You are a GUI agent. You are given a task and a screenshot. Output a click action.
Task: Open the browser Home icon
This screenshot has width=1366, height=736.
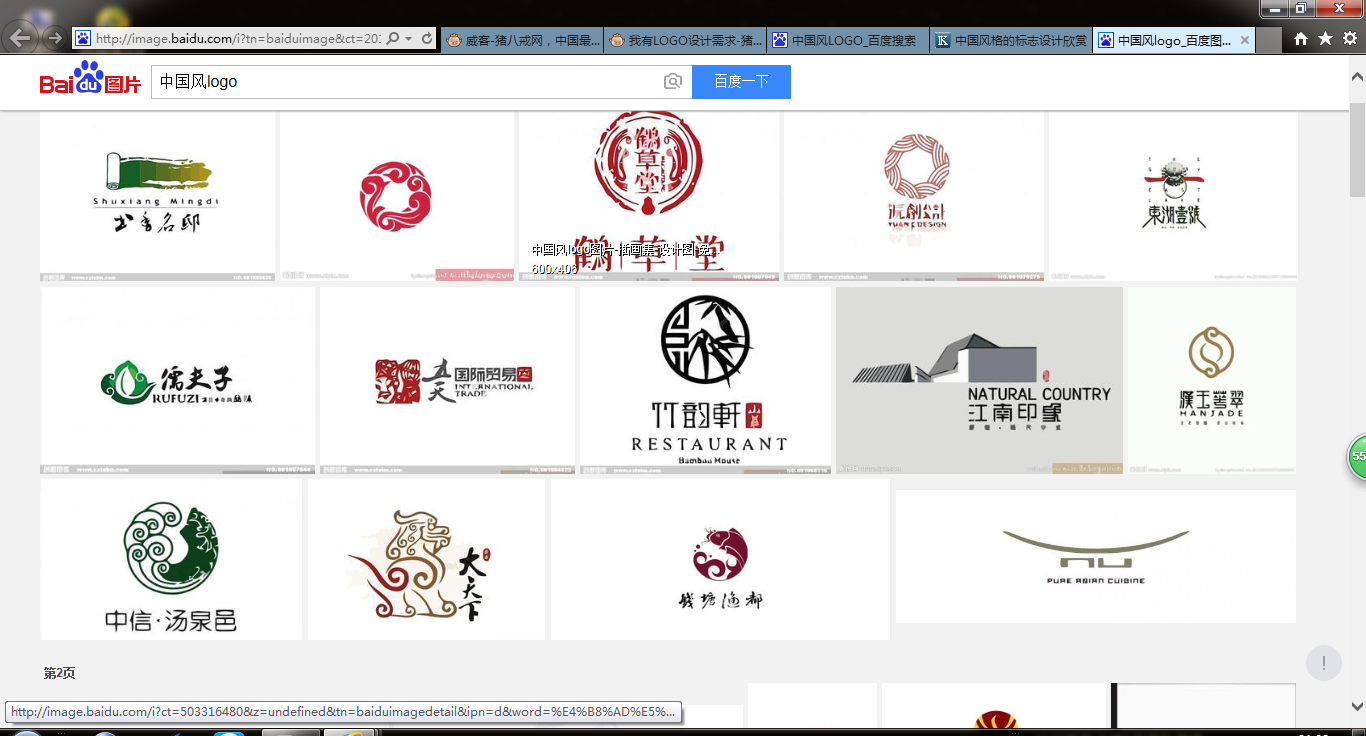pyautogui.click(x=1301, y=38)
